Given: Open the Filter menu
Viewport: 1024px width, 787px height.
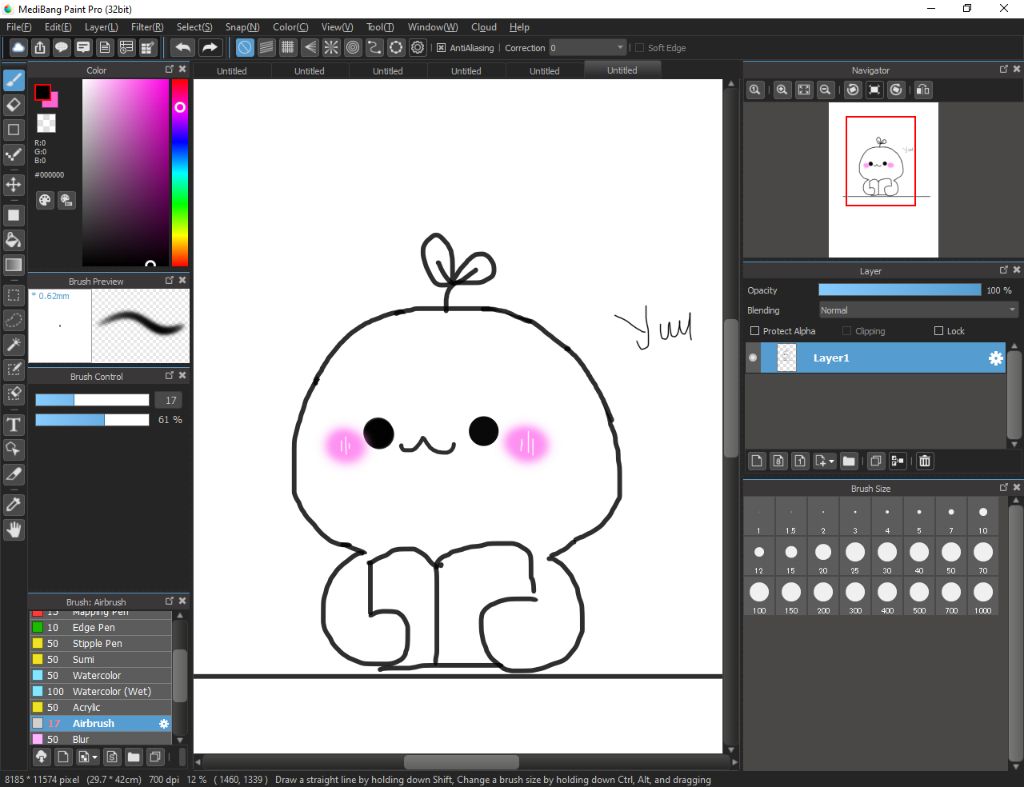Looking at the screenshot, I should point(147,27).
